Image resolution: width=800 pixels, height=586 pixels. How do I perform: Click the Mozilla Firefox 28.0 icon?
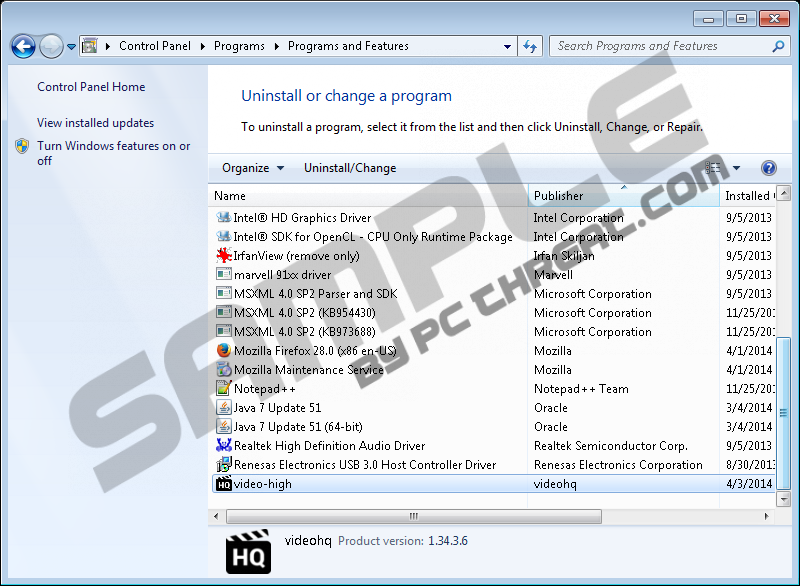point(224,351)
